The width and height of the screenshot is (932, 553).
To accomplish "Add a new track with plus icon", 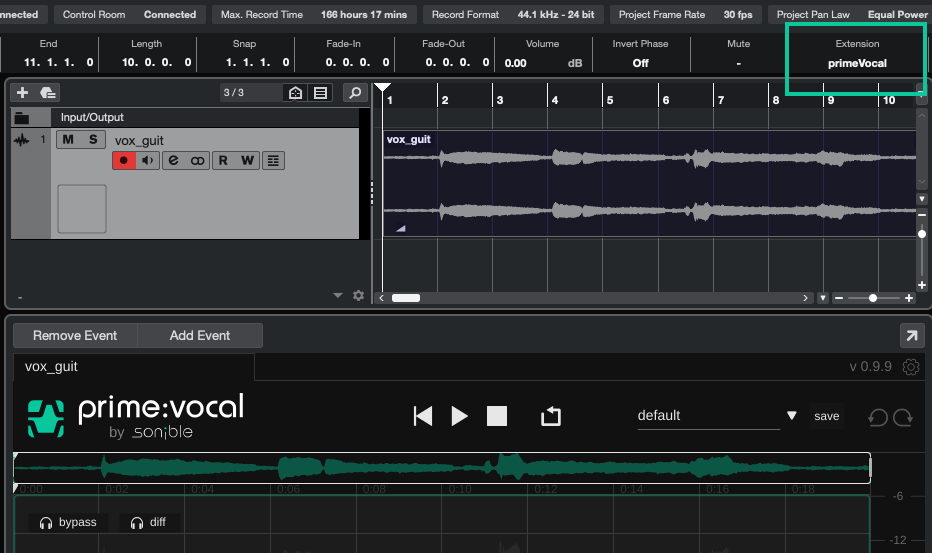I will (x=23, y=93).
